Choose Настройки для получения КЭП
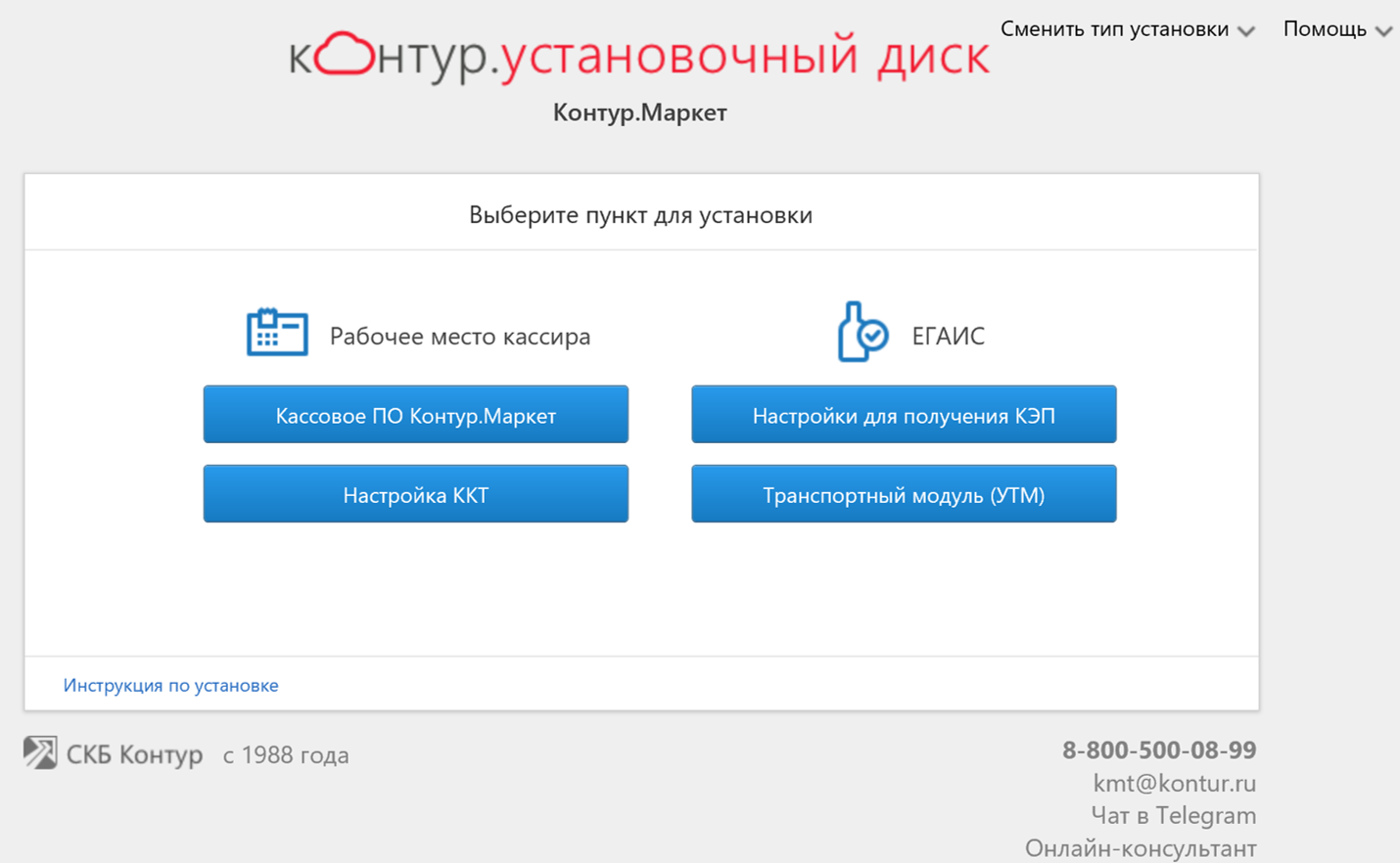The height and width of the screenshot is (863, 1400). pyautogui.click(x=904, y=415)
